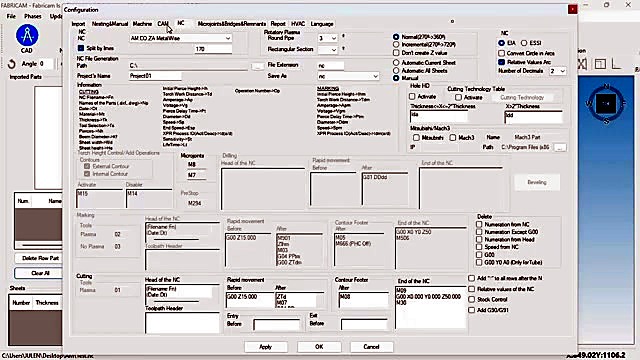Viewport: 640px width, 360px height.
Task: Select Automatic Current Sheet option
Action: [x=396, y=63]
